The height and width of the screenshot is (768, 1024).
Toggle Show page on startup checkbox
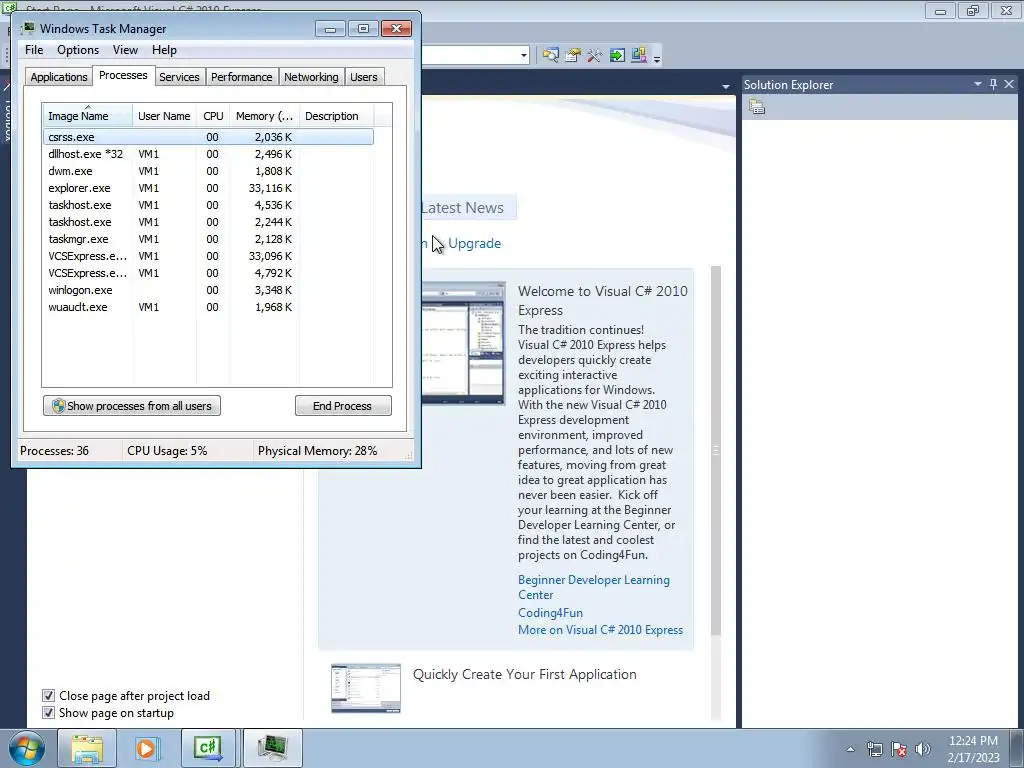point(48,712)
